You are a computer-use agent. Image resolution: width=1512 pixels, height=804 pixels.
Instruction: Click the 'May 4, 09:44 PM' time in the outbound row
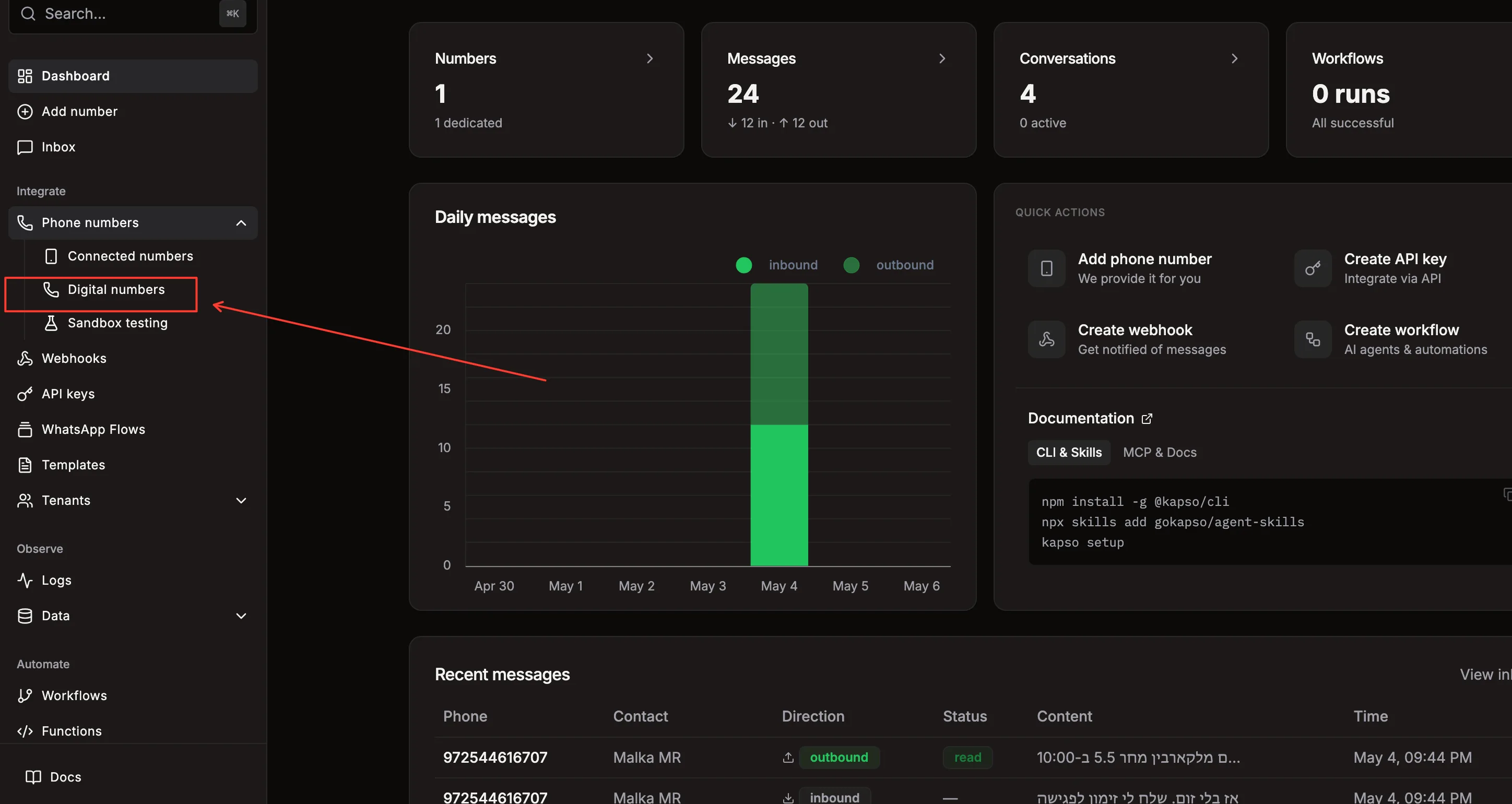[x=1412, y=758]
